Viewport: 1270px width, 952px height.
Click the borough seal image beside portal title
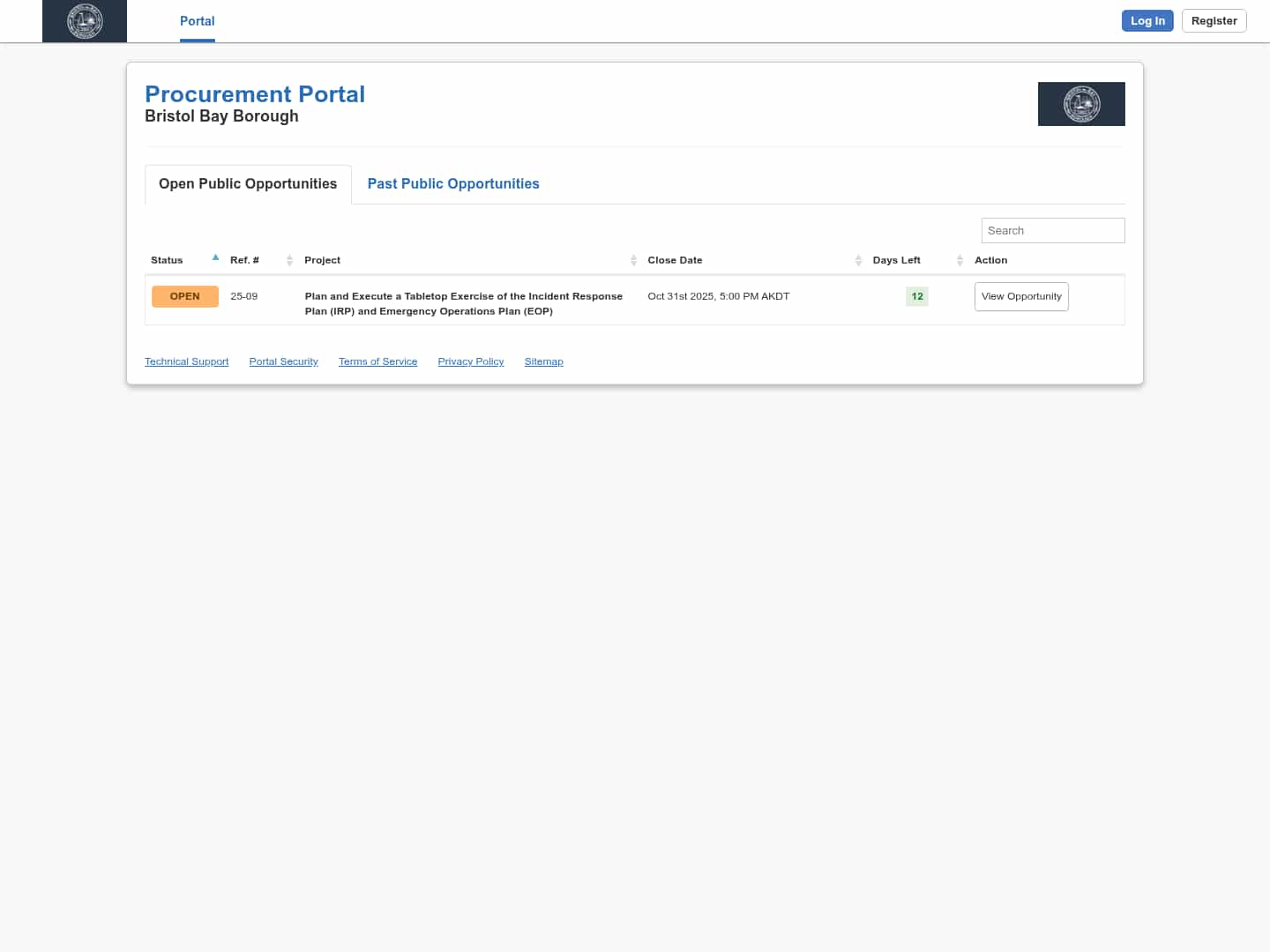coord(1080,104)
